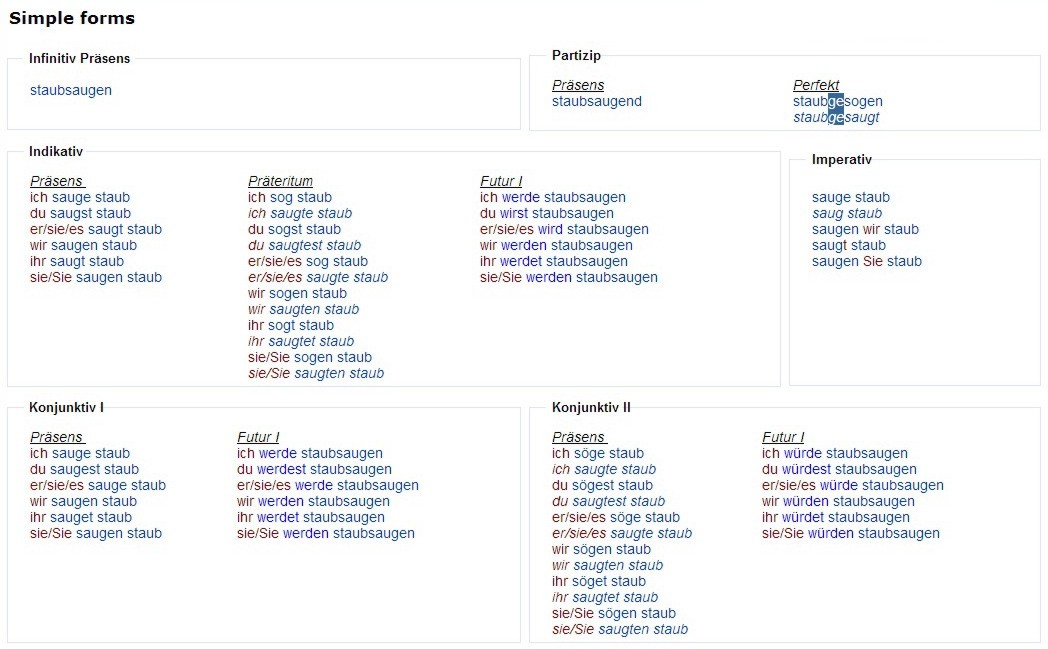
Task: Click the perfect participle "staubgesogen"
Action: 838,101
